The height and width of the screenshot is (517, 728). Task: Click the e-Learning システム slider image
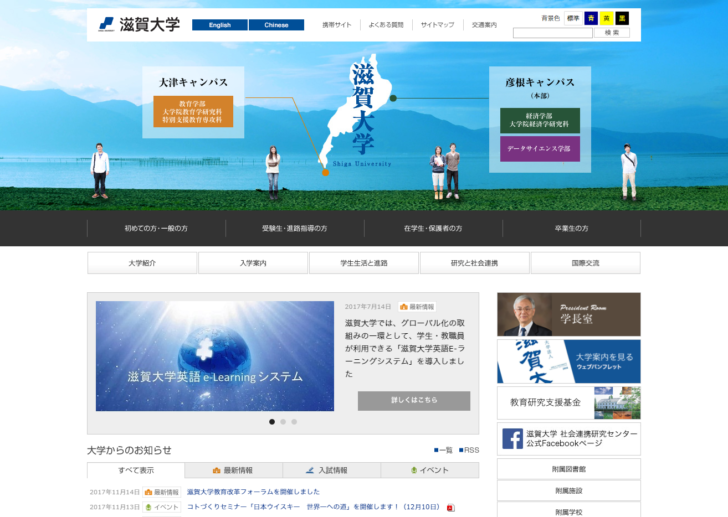pyautogui.click(x=215, y=356)
